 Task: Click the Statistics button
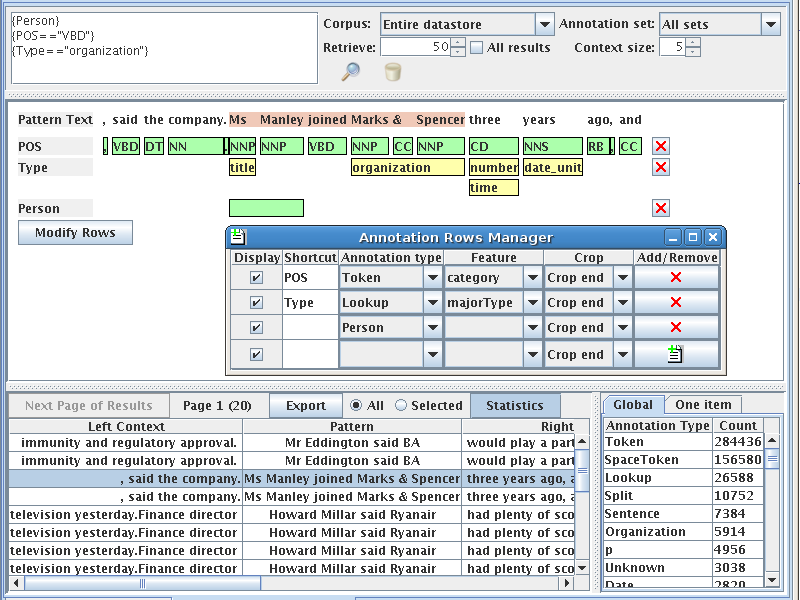click(515, 406)
